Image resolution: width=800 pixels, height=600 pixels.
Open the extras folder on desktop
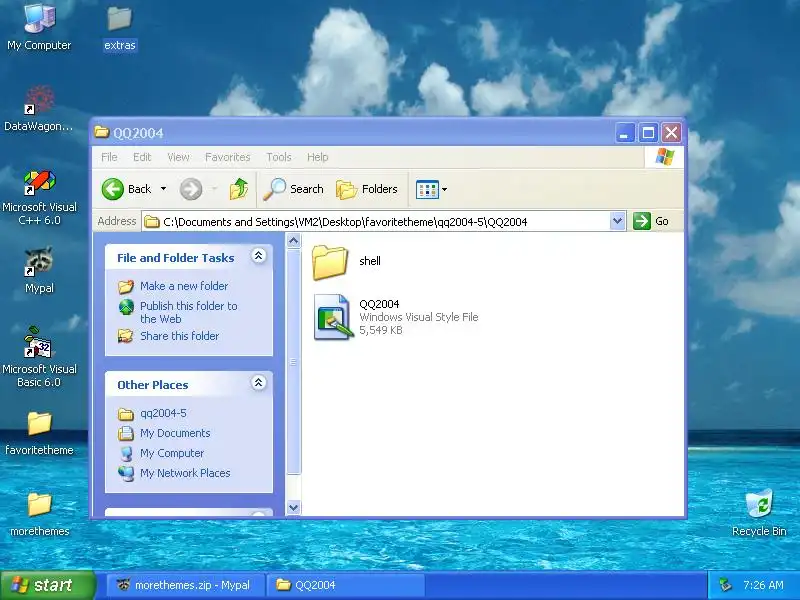click(120, 28)
